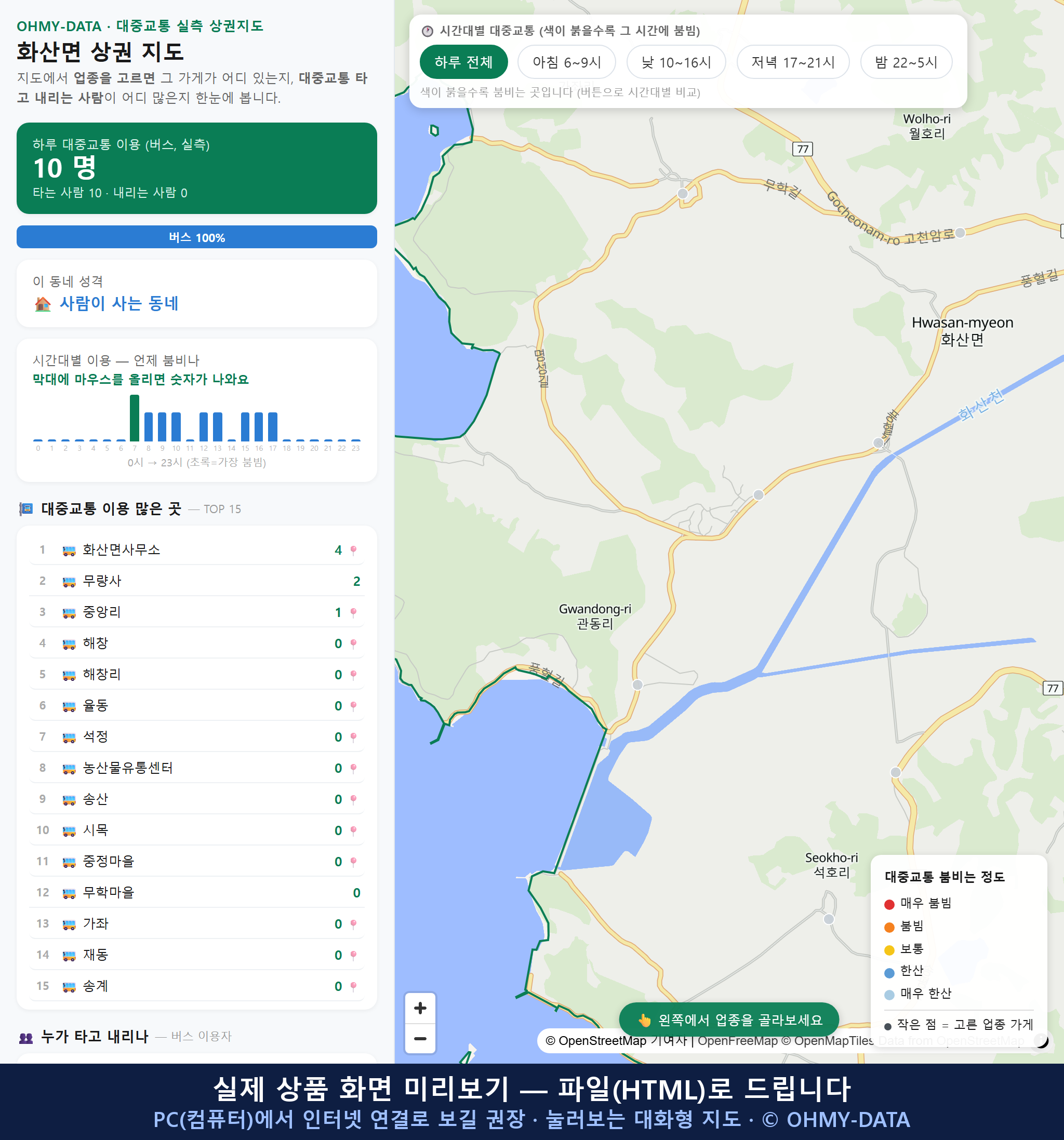Click the map pin icon for 농산물유통센터
1064x1140 pixels.
(x=353, y=769)
